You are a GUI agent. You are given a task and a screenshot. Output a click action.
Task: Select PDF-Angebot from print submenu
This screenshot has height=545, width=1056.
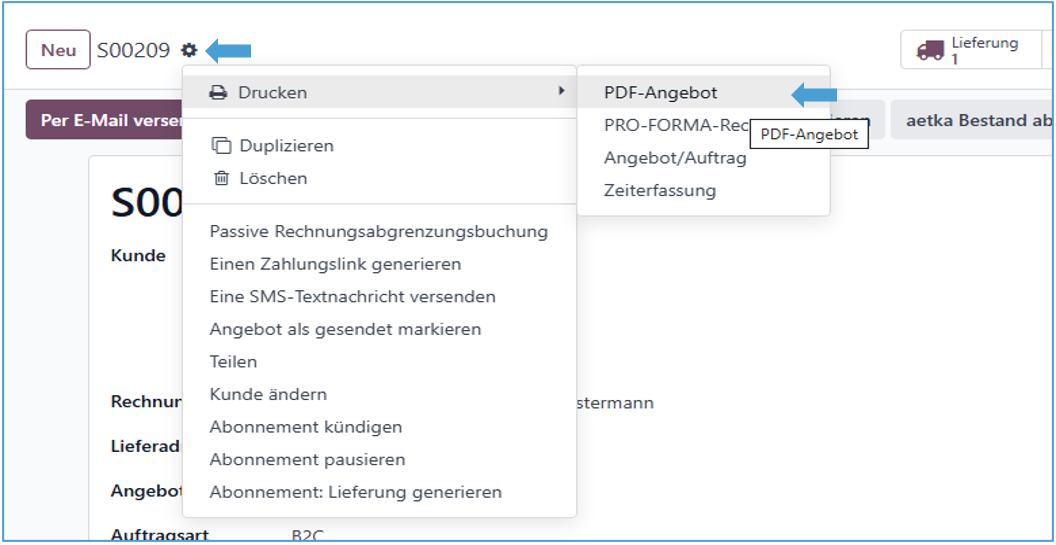[660, 92]
